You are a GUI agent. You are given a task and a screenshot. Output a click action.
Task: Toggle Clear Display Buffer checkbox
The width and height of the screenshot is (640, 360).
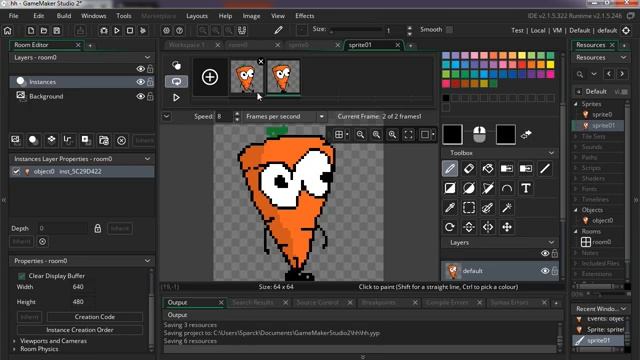pyautogui.click(x=22, y=276)
